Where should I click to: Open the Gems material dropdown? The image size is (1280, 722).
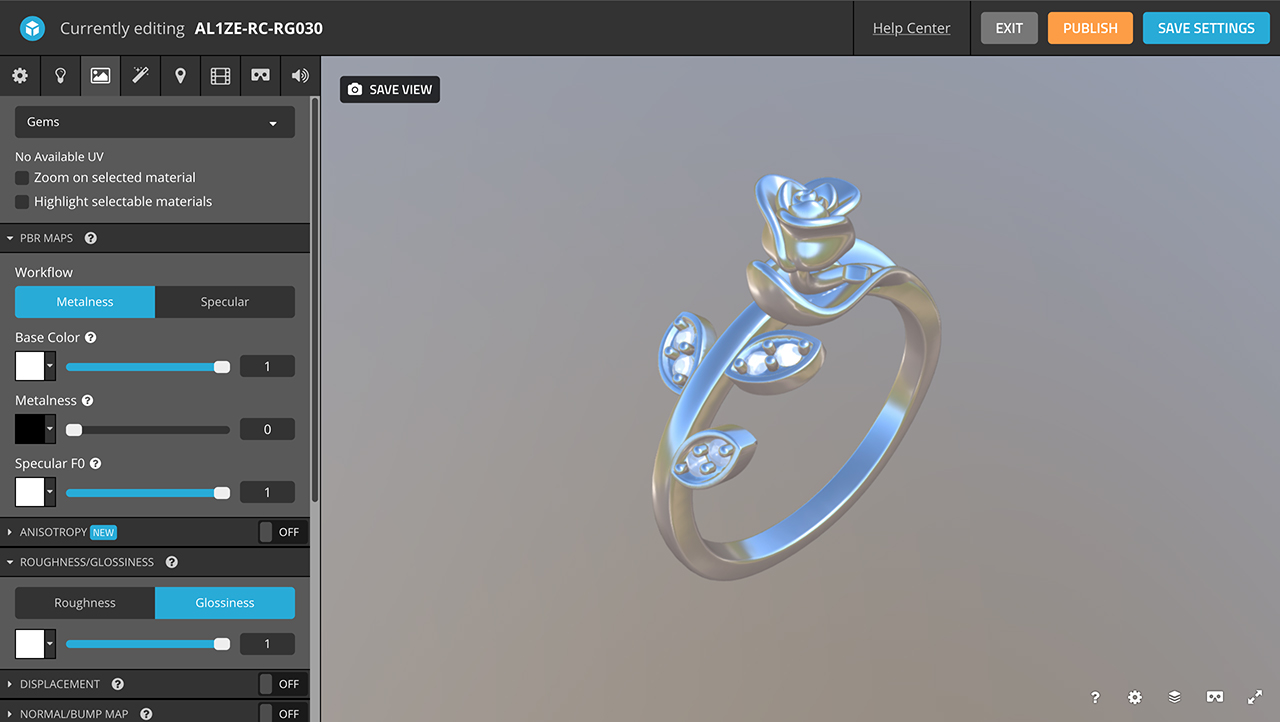coord(155,122)
